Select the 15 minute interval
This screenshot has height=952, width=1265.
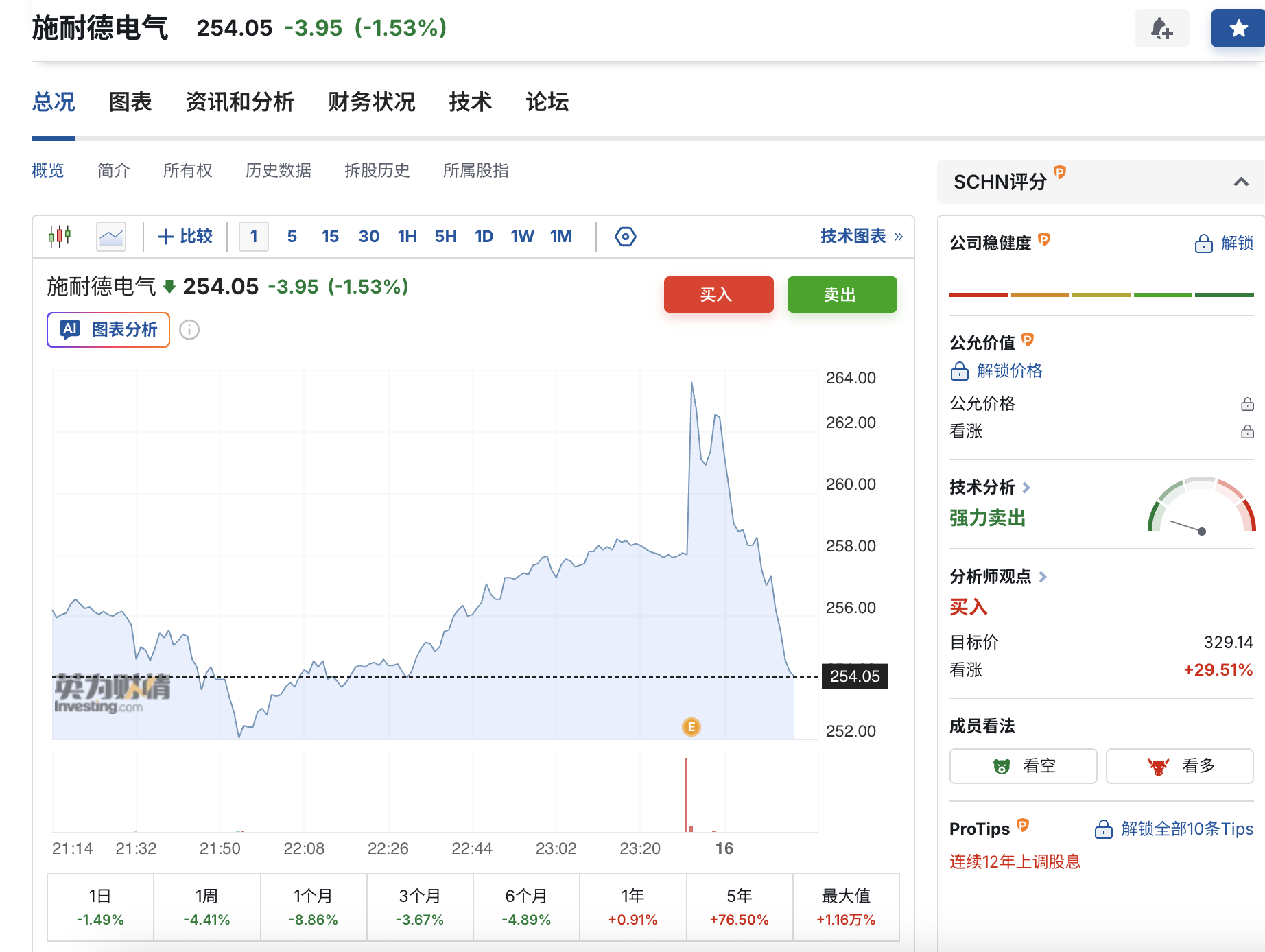tap(331, 237)
